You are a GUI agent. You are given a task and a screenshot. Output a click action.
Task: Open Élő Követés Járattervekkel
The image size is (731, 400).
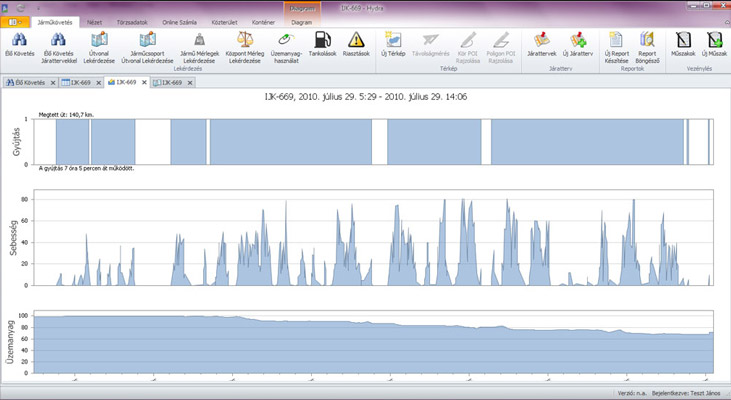[x=59, y=48]
